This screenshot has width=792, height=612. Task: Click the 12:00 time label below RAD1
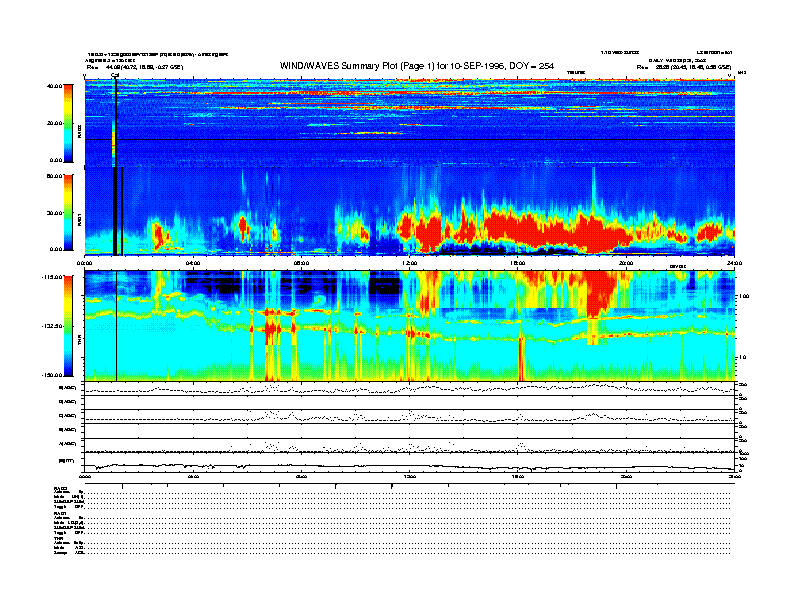click(x=410, y=263)
